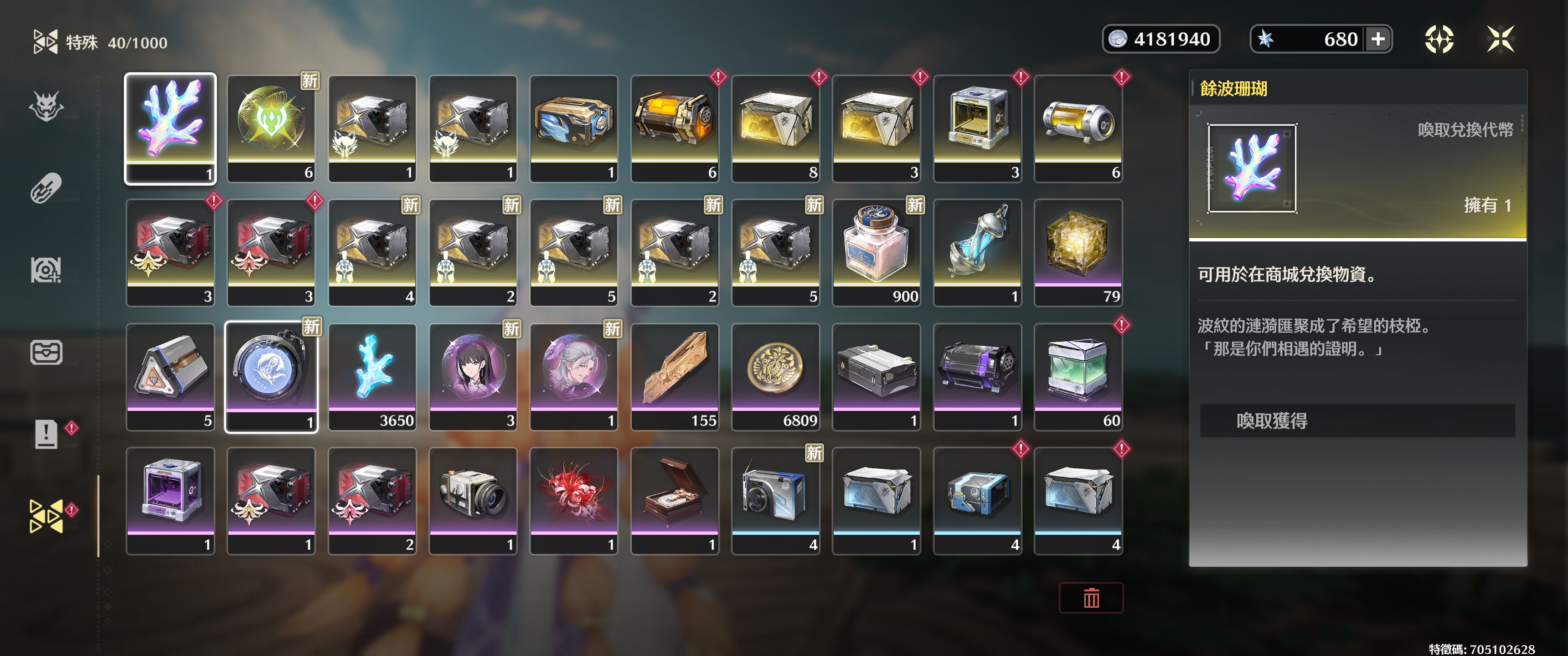The width and height of the screenshot is (1568, 656).
Task: Select the golden cube item with 79
Action: [x=1078, y=252]
